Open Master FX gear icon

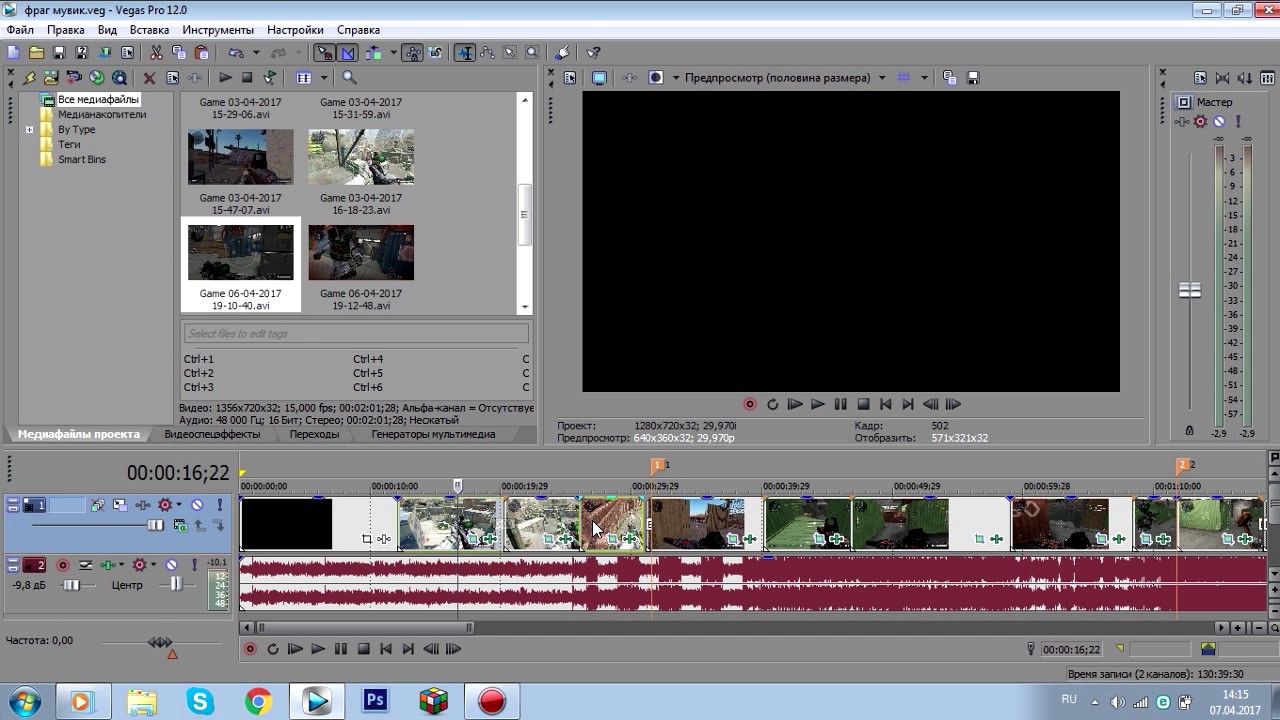coord(1200,121)
